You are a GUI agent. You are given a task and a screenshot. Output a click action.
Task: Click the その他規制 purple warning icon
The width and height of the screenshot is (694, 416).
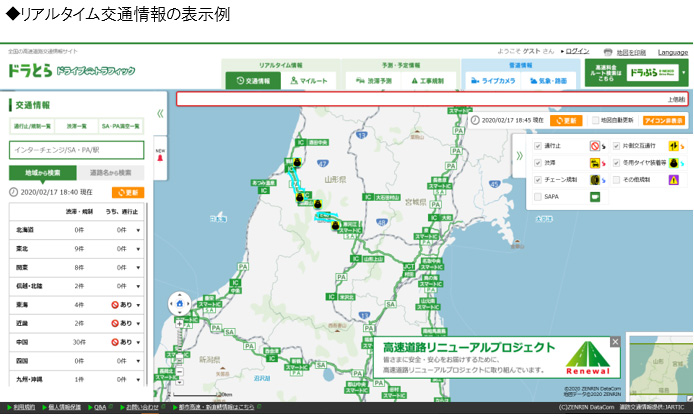[674, 179]
